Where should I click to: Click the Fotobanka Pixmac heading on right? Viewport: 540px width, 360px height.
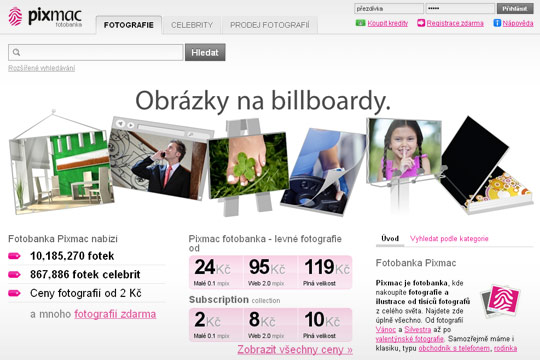click(x=416, y=263)
